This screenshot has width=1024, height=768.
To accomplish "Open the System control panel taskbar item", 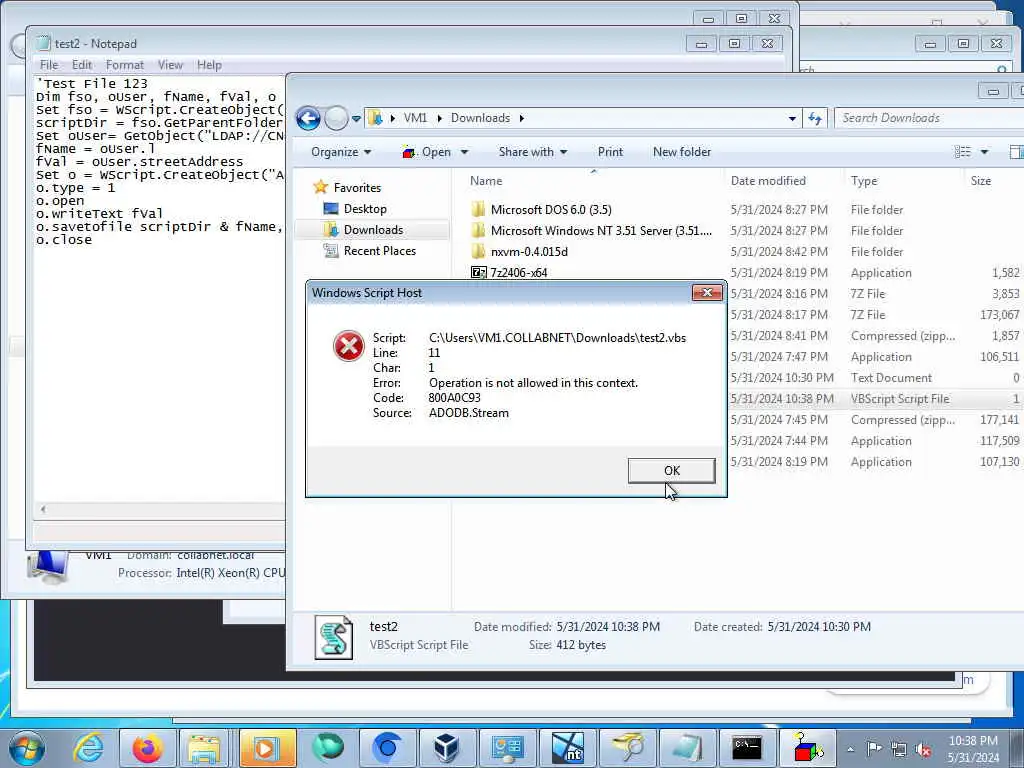I will (x=507, y=748).
